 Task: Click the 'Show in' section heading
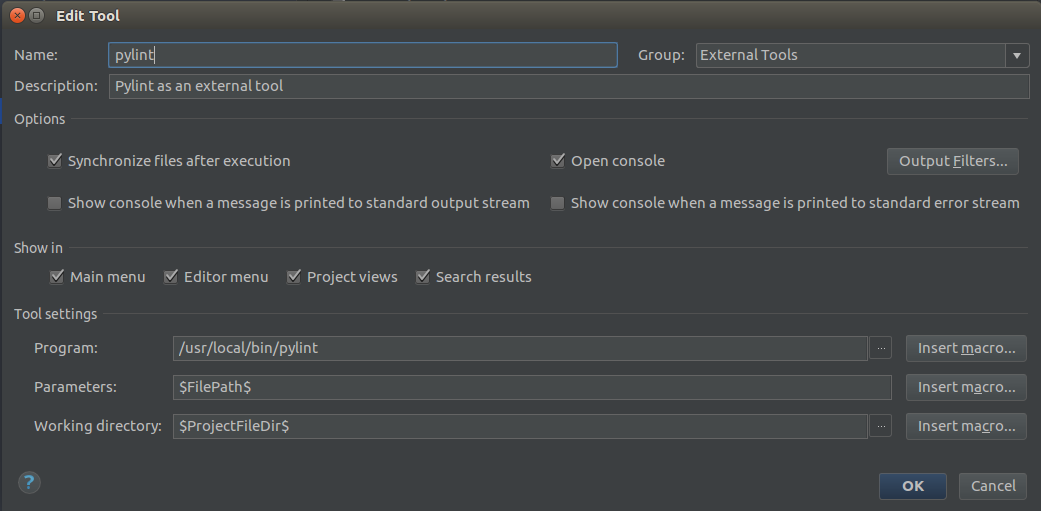tap(39, 248)
